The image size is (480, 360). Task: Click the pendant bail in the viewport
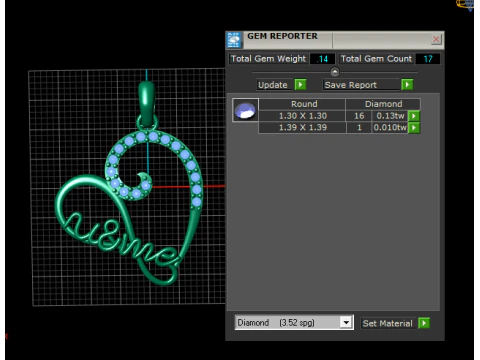pos(147,104)
